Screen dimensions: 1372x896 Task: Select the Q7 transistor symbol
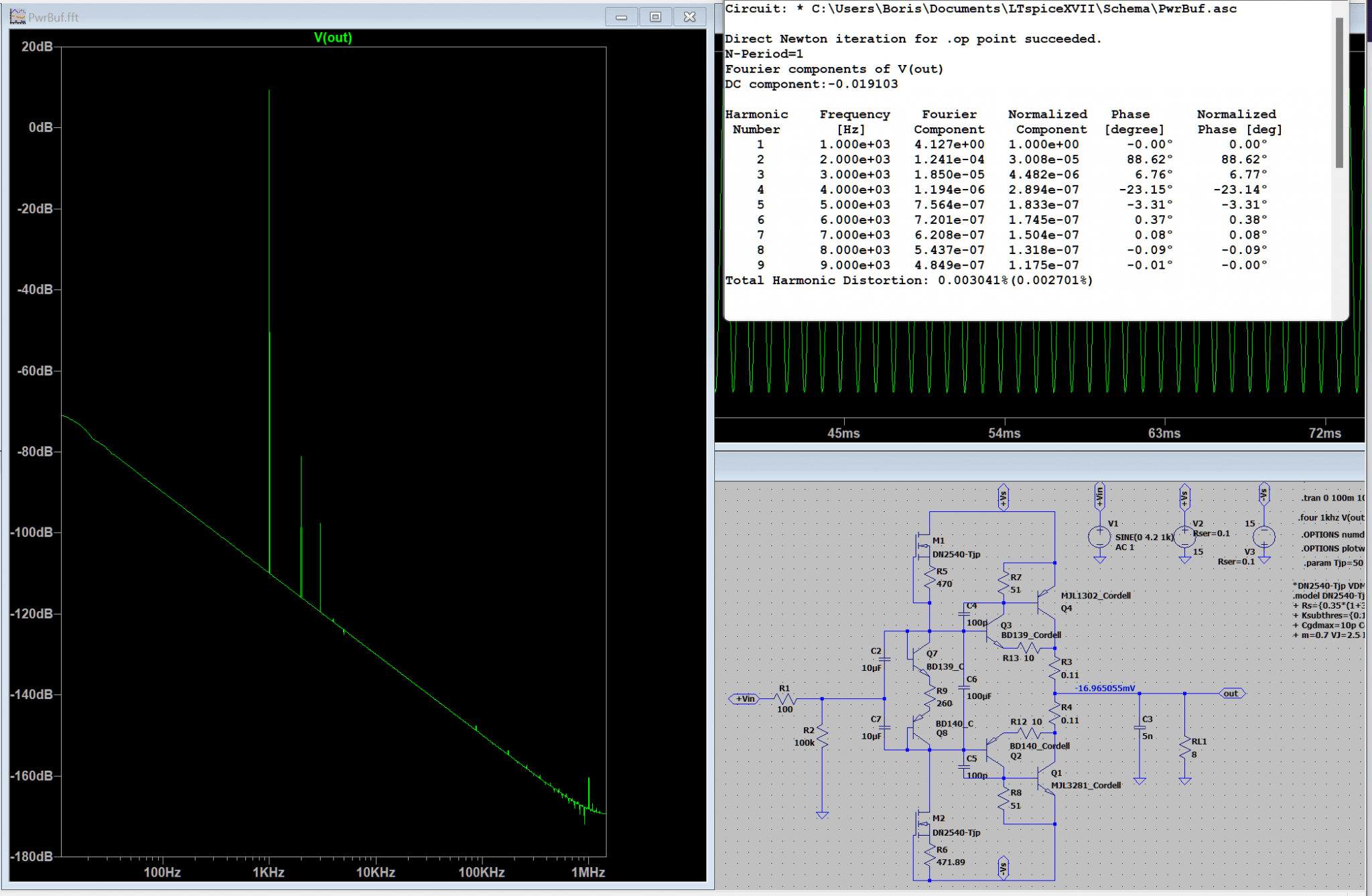point(921,659)
